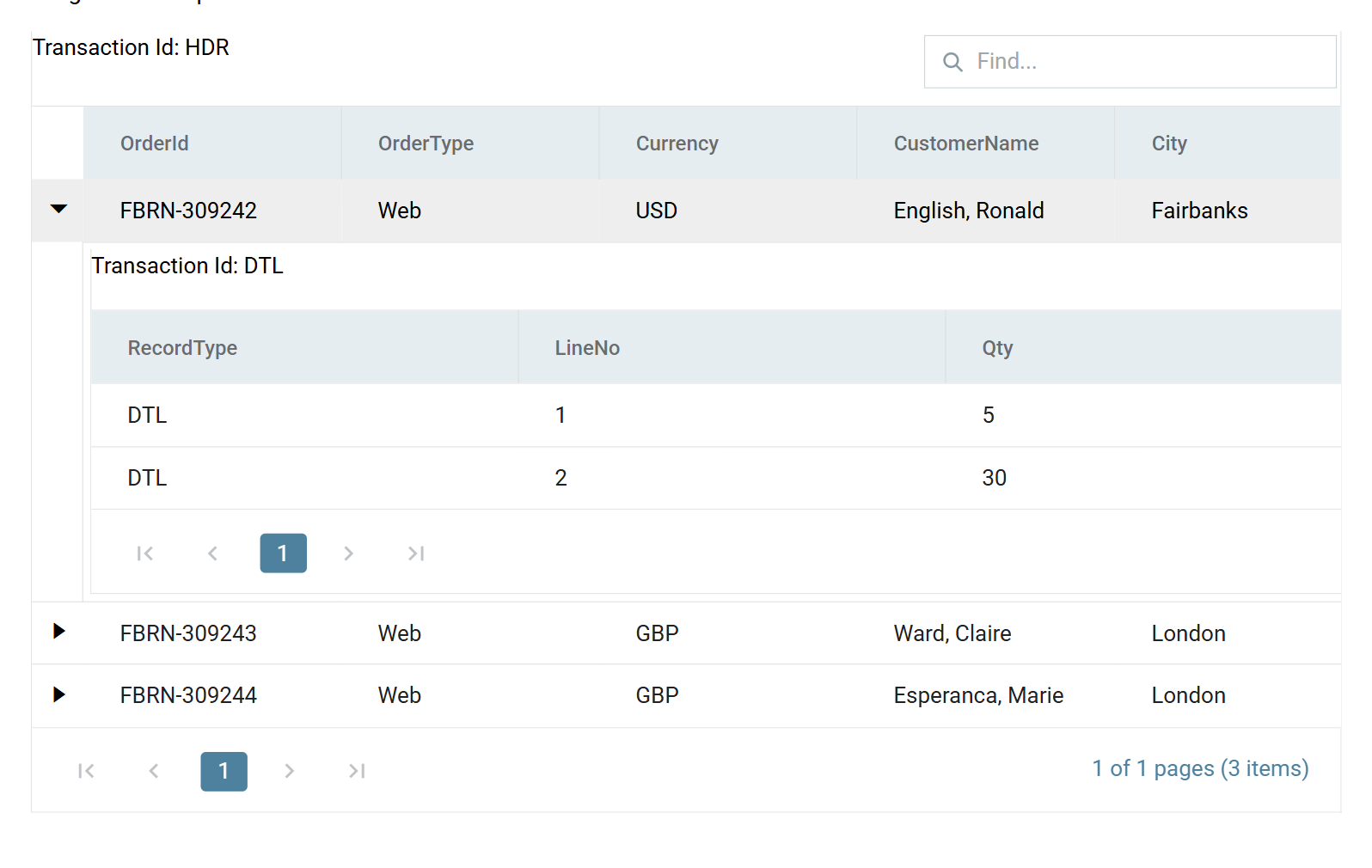Viewport: 1372px width, 868px height.
Task: Go to next page in DTL detail pager
Action: pyautogui.click(x=348, y=553)
